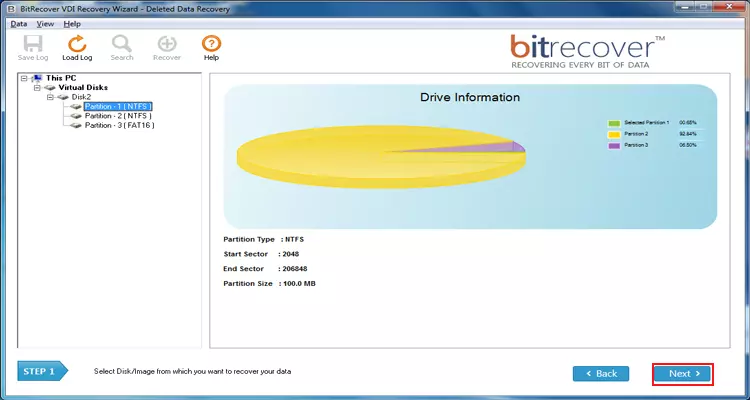Click the Save Log toolbar icon
This screenshot has height=400, width=750.
pos(33,44)
